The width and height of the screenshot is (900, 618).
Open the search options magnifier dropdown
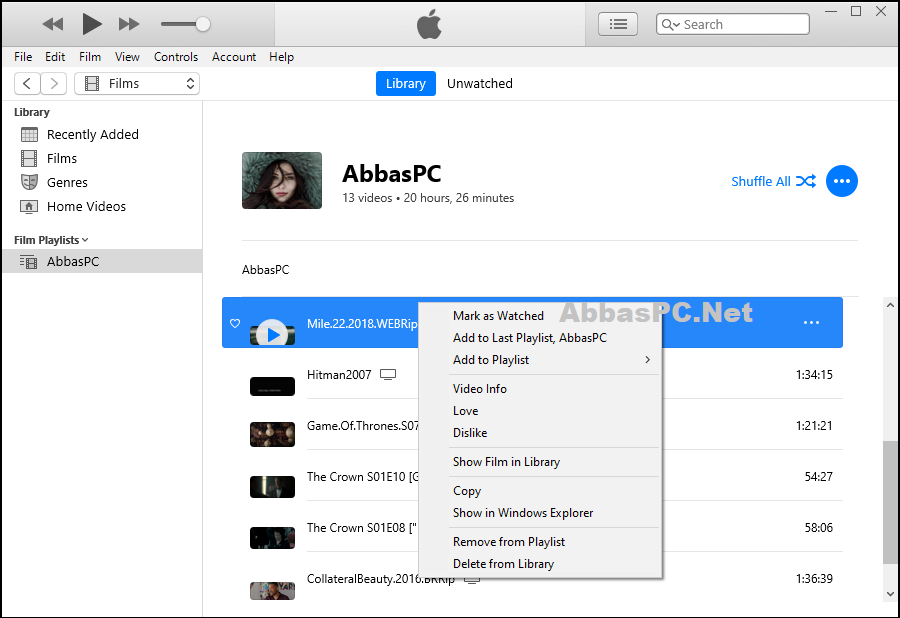click(x=670, y=24)
